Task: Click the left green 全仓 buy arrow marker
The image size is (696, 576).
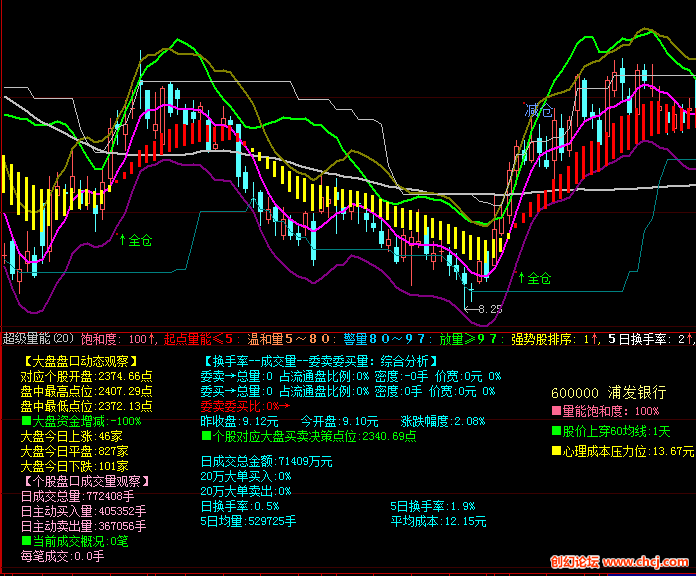Action: click(137, 240)
